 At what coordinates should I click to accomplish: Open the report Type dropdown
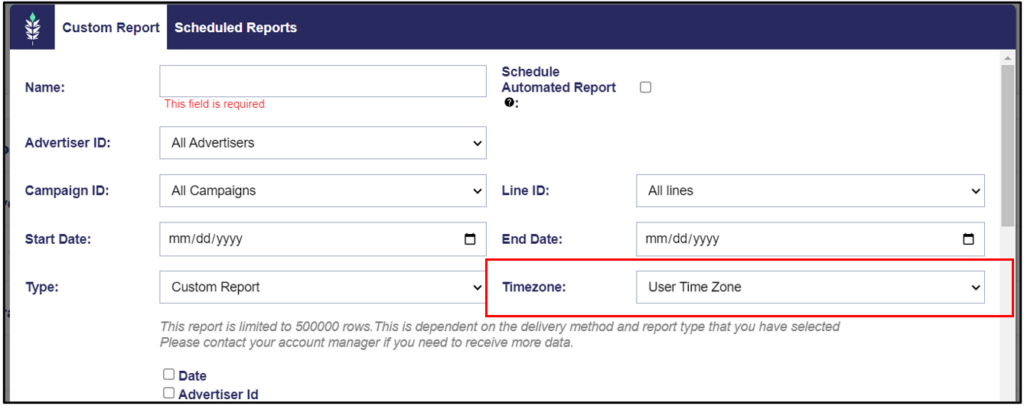tap(323, 287)
